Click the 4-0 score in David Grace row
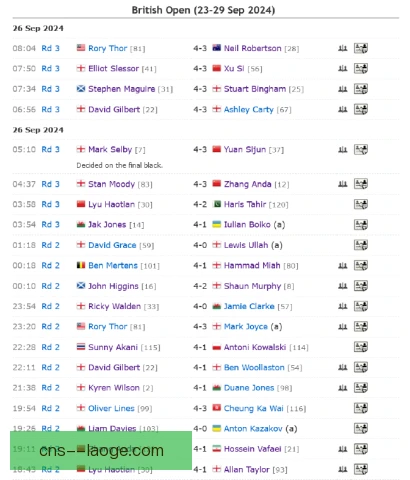This screenshot has height=480, width=410. coord(200,245)
